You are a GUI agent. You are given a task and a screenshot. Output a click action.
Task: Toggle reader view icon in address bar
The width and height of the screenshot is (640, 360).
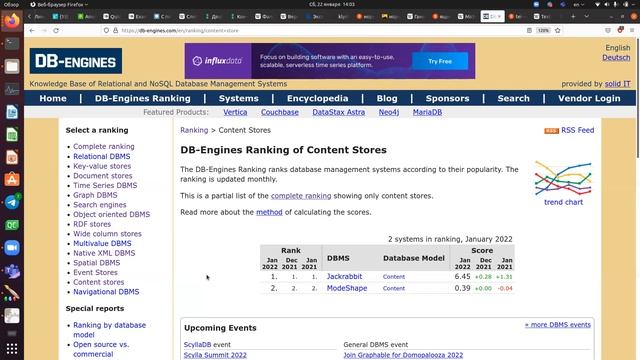[529, 31]
